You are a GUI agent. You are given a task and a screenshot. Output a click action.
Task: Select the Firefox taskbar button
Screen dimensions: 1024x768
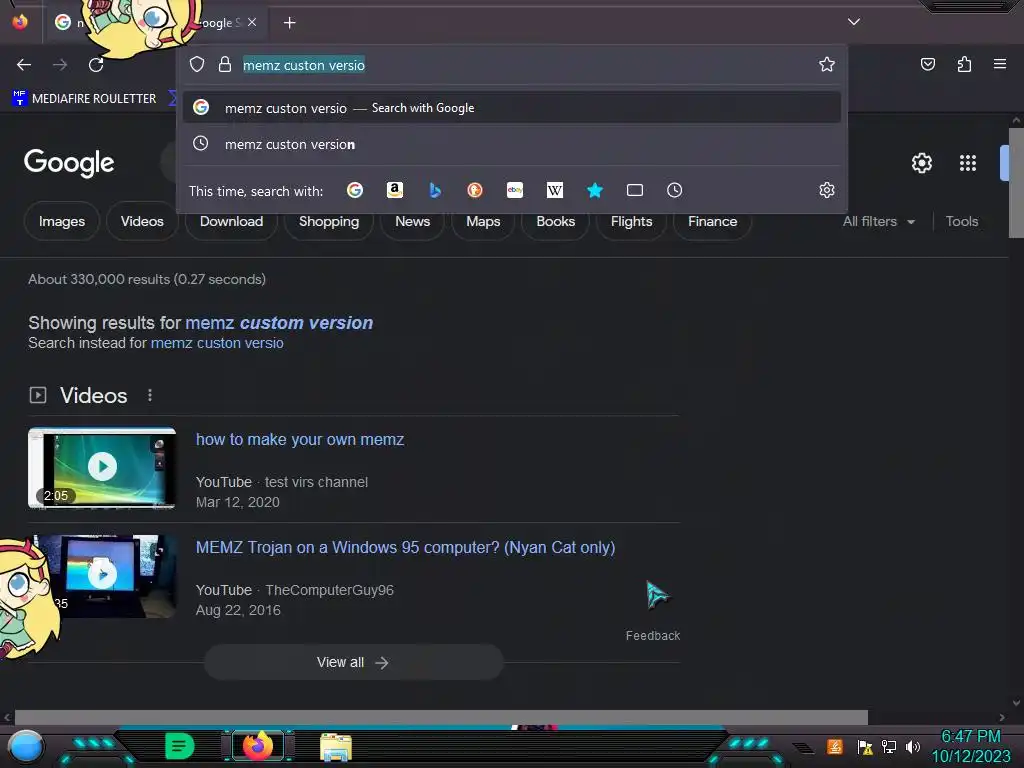pyautogui.click(x=257, y=746)
